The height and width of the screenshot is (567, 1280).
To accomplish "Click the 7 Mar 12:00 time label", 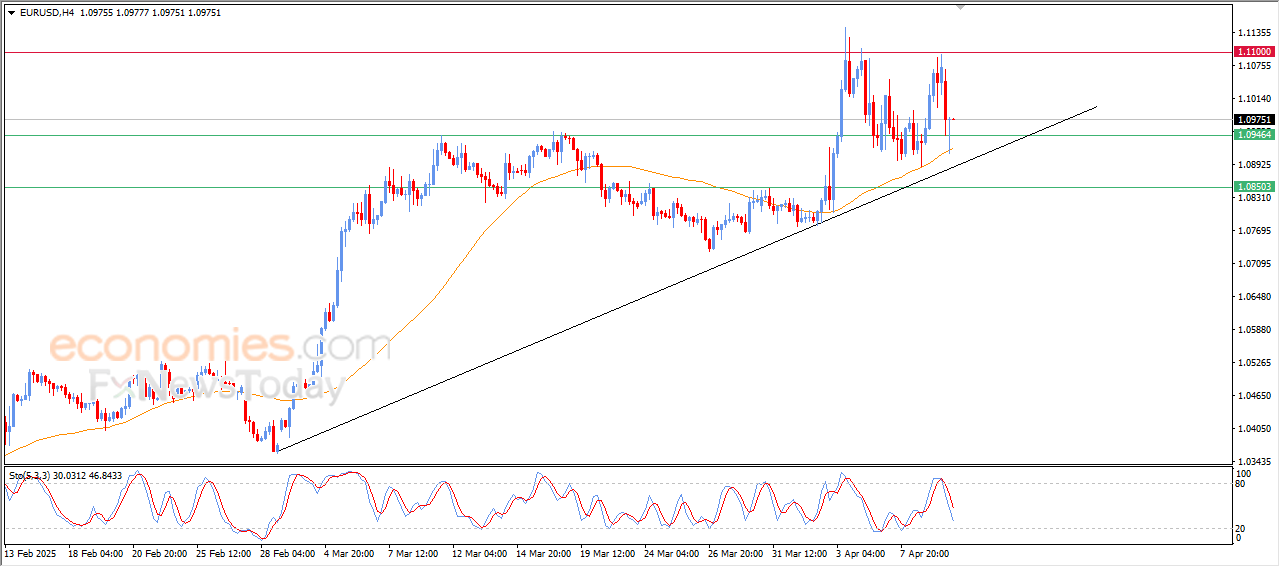I will tap(414, 552).
